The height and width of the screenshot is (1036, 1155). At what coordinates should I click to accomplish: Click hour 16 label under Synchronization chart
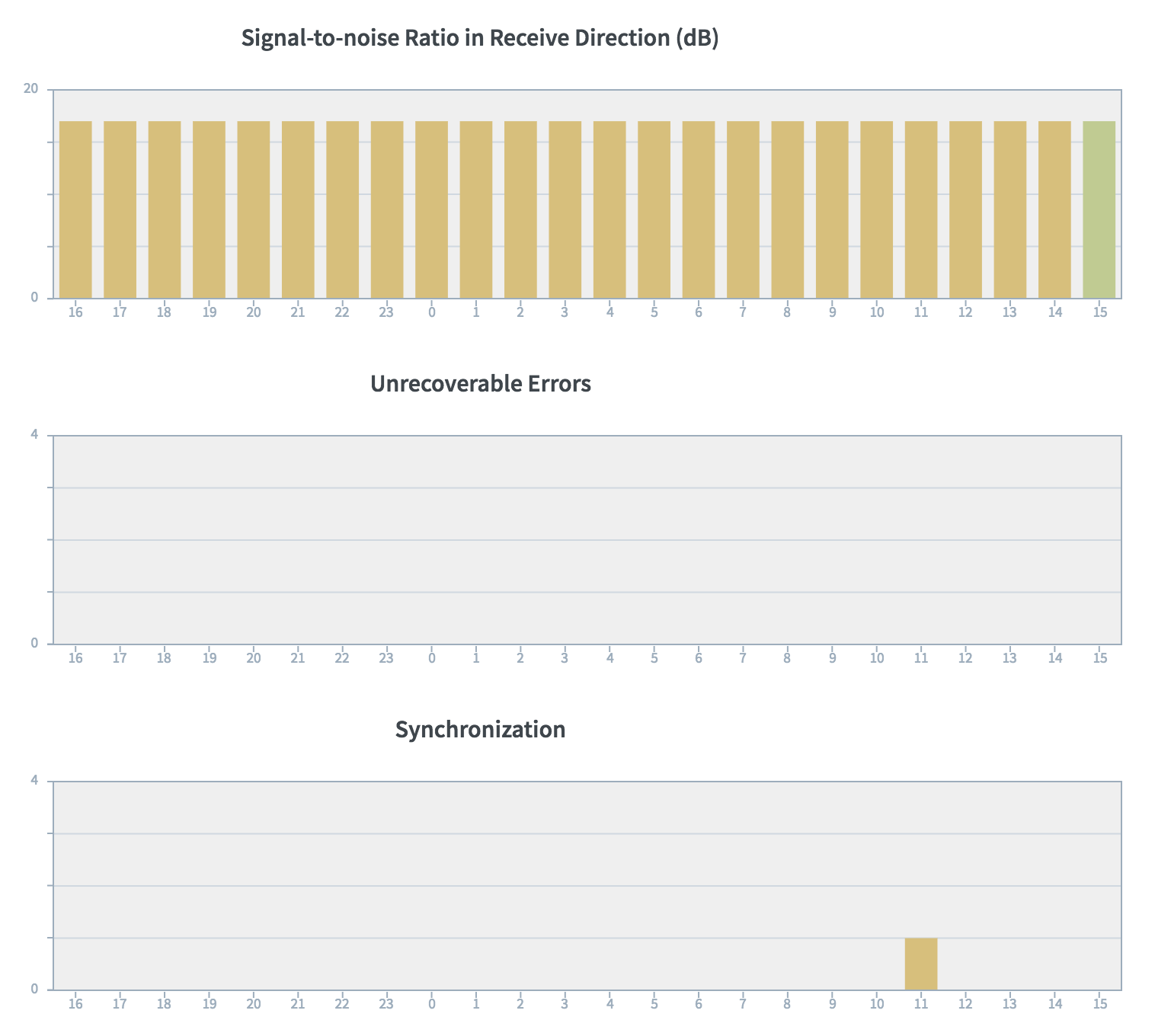pyautogui.click(x=75, y=1004)
